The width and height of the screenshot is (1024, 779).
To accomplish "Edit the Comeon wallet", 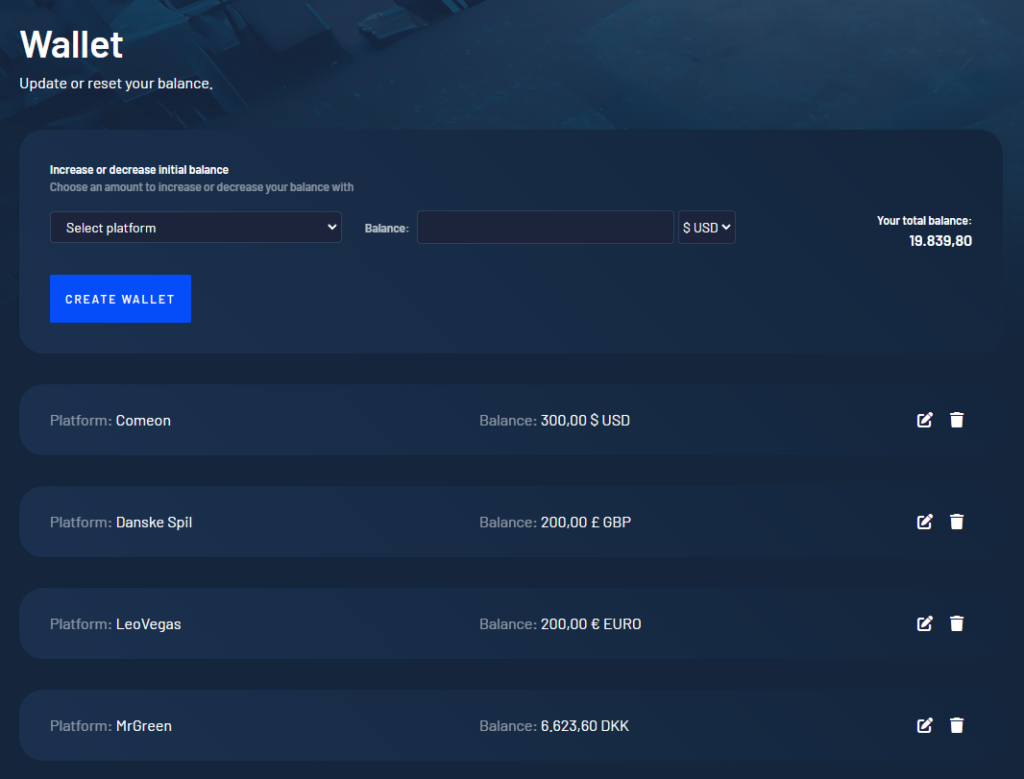I will (x=924, y=420).
